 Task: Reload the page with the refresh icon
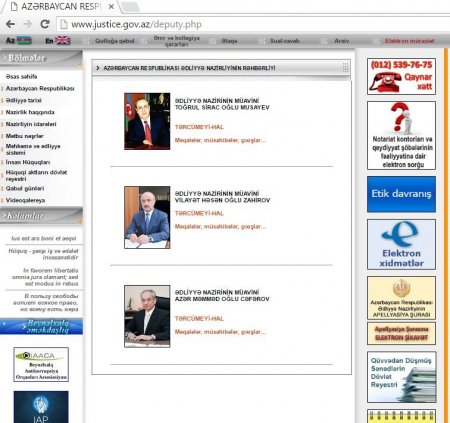(x=45, y=24)
